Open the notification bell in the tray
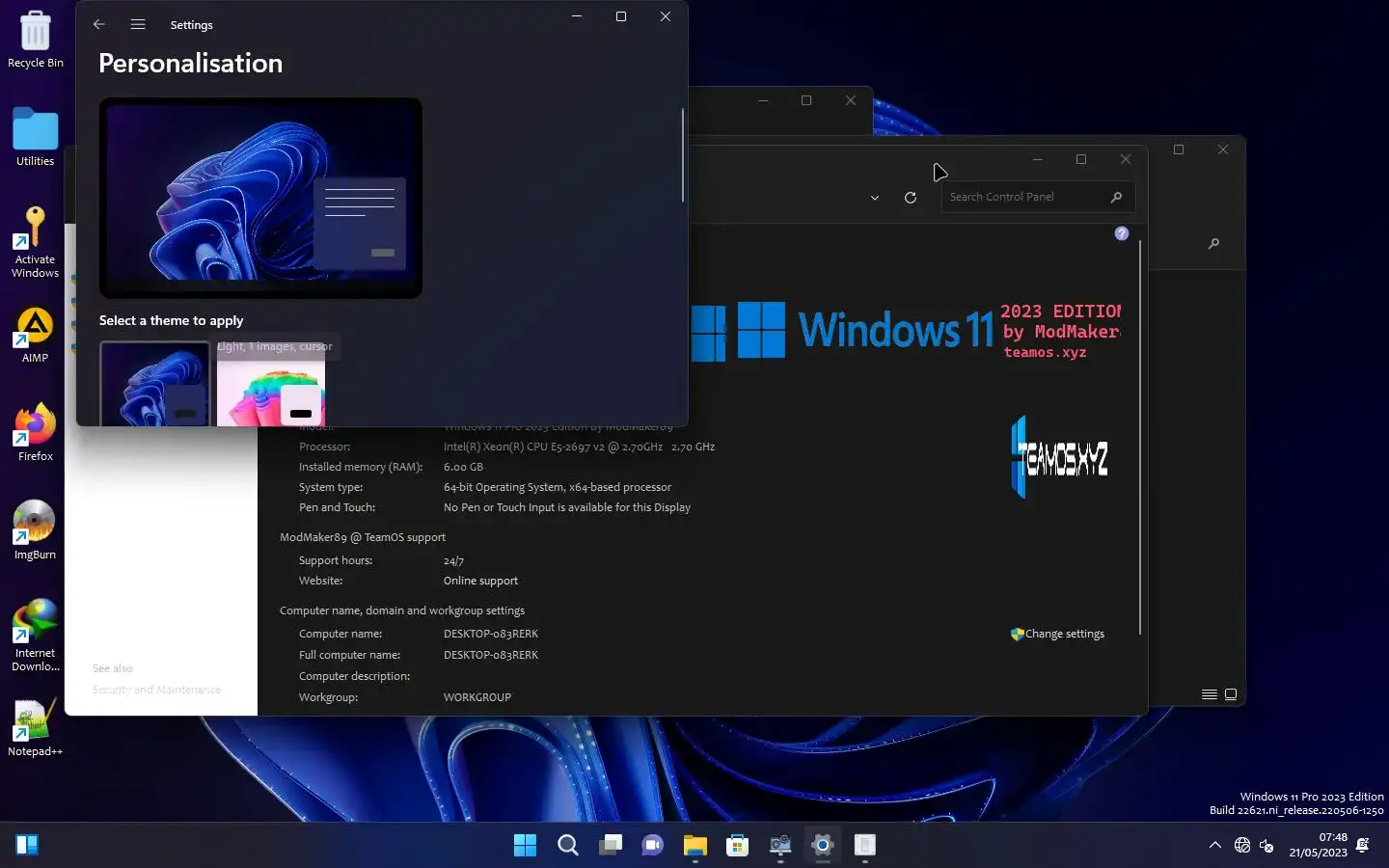Image resolution: width=1389 pixels, height=868 pixels. [1363, 845]
